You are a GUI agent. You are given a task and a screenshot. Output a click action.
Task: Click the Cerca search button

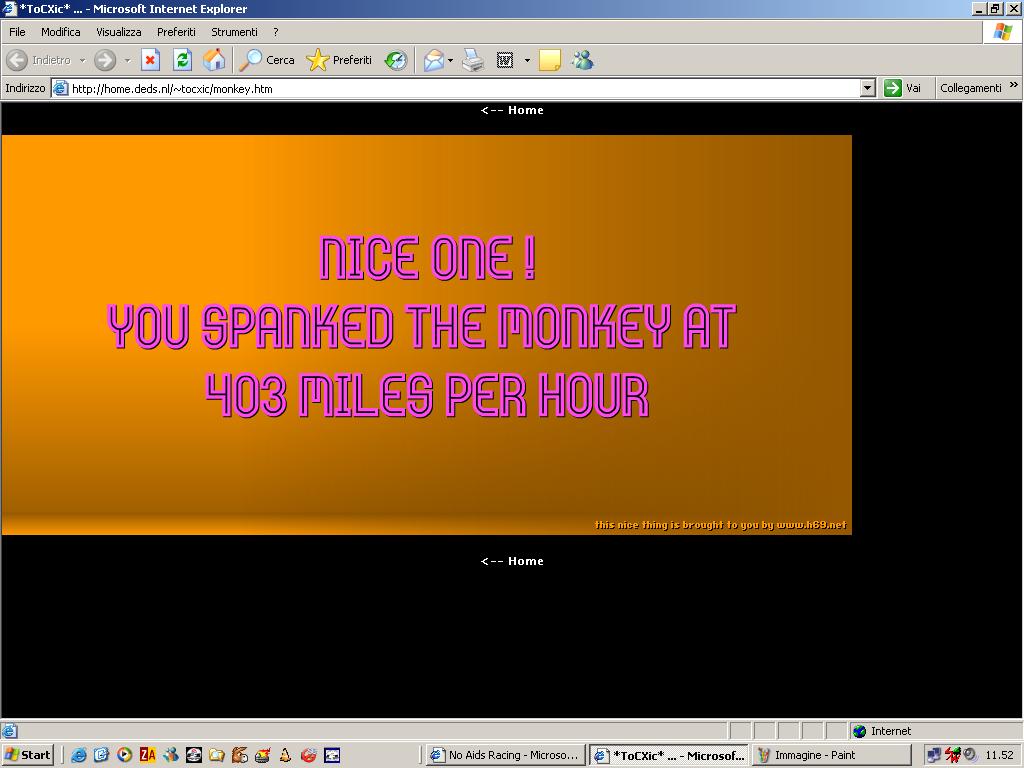click(x=267, y=60)
